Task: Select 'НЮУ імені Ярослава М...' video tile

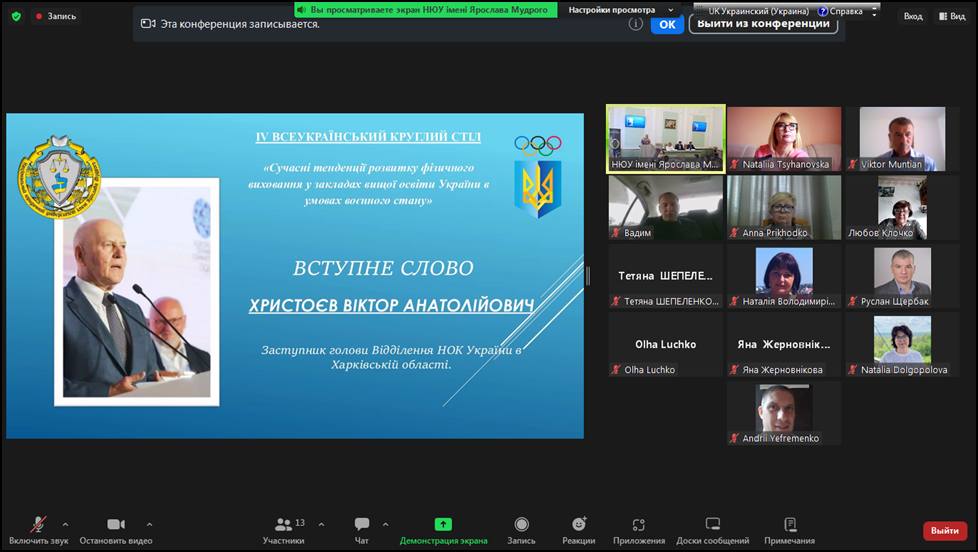Action: click(x=666, y=138)
